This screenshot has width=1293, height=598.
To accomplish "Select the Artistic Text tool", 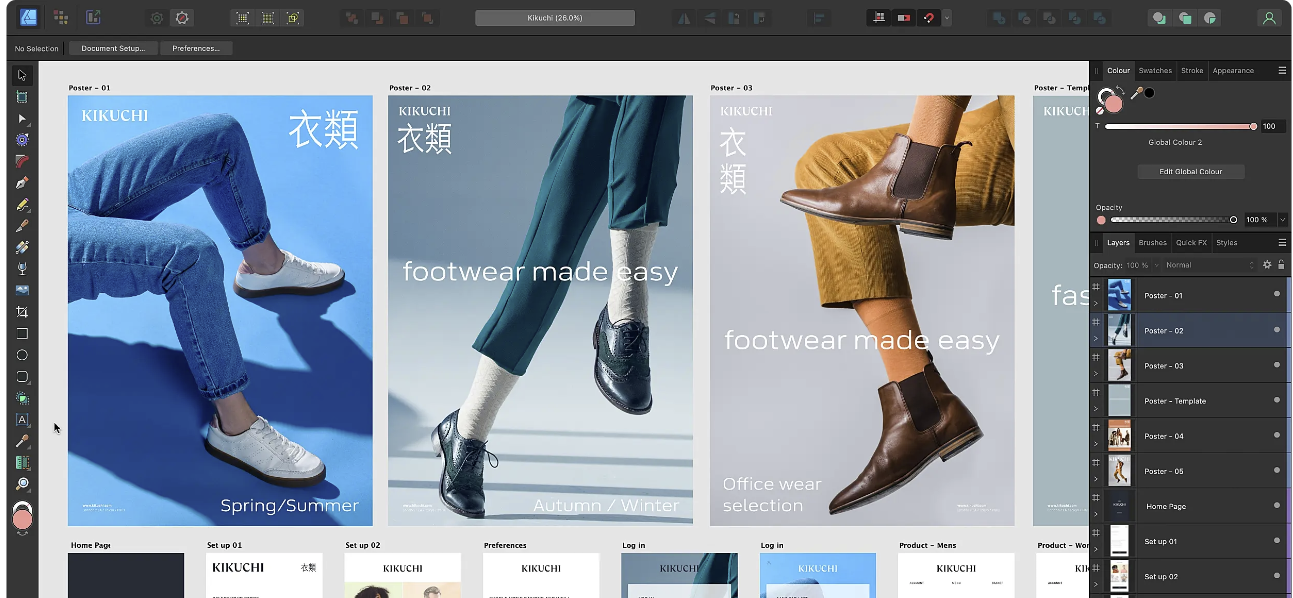I will click(x=22, y=420).
